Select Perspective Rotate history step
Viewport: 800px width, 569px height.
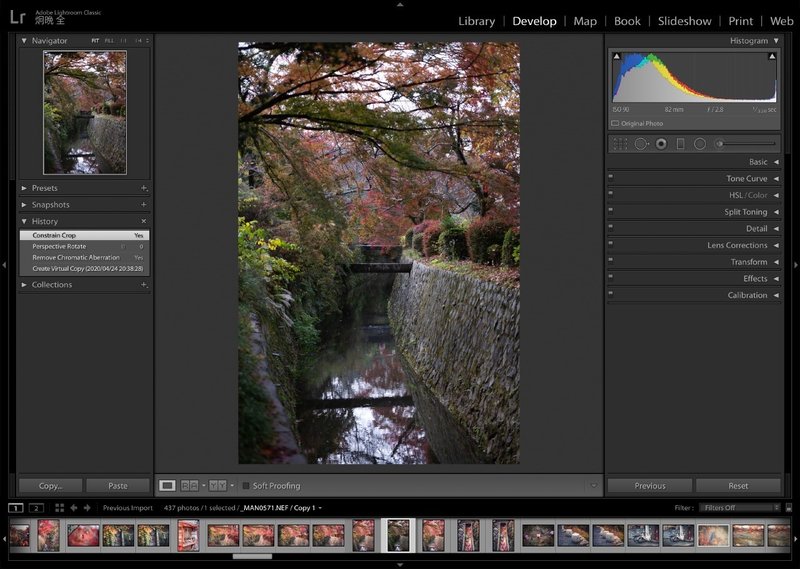point(84,246)
